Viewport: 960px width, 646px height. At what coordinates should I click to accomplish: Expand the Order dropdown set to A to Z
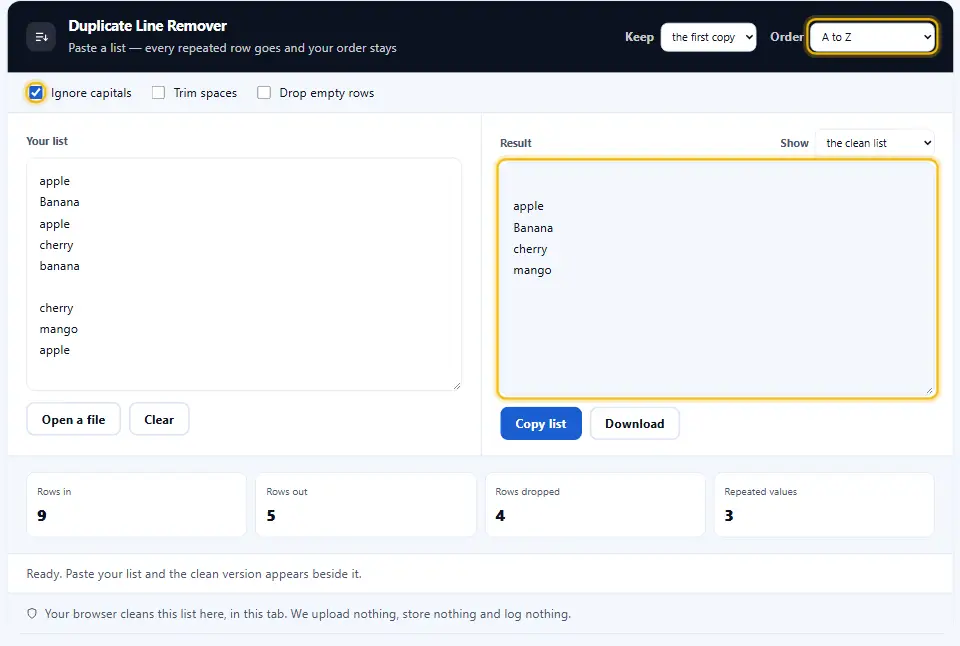pyautogui.click(x=872, y=37)
